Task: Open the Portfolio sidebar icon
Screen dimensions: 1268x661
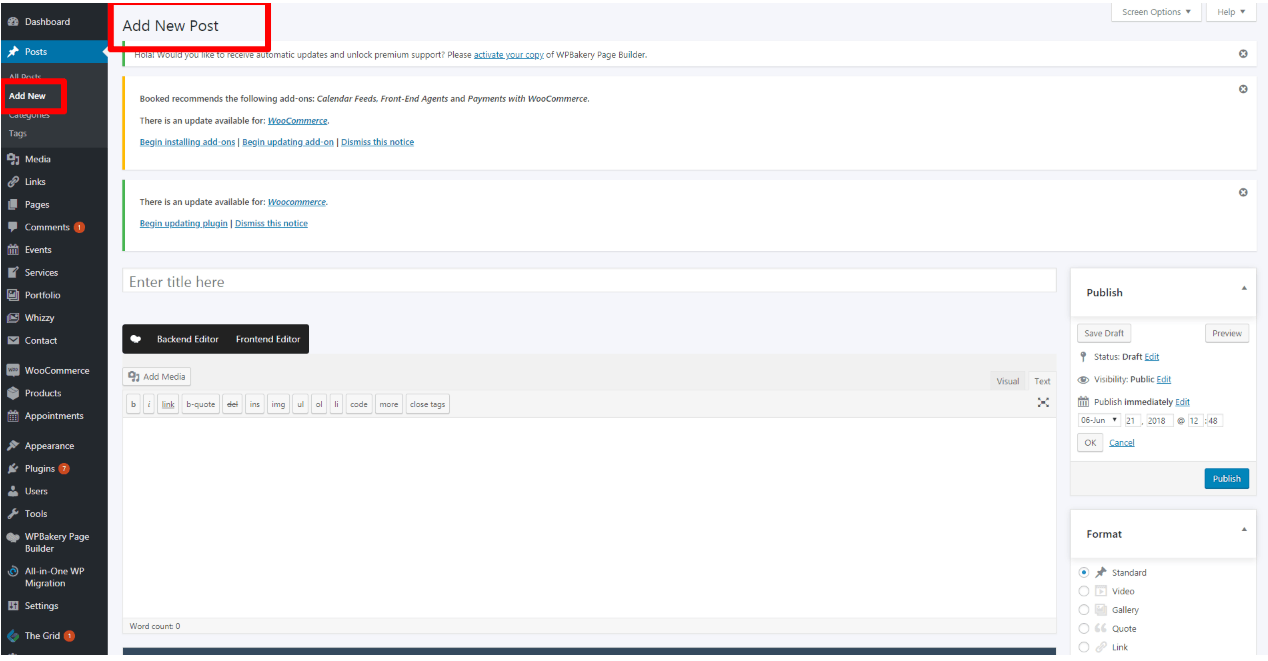Action: 13,295
